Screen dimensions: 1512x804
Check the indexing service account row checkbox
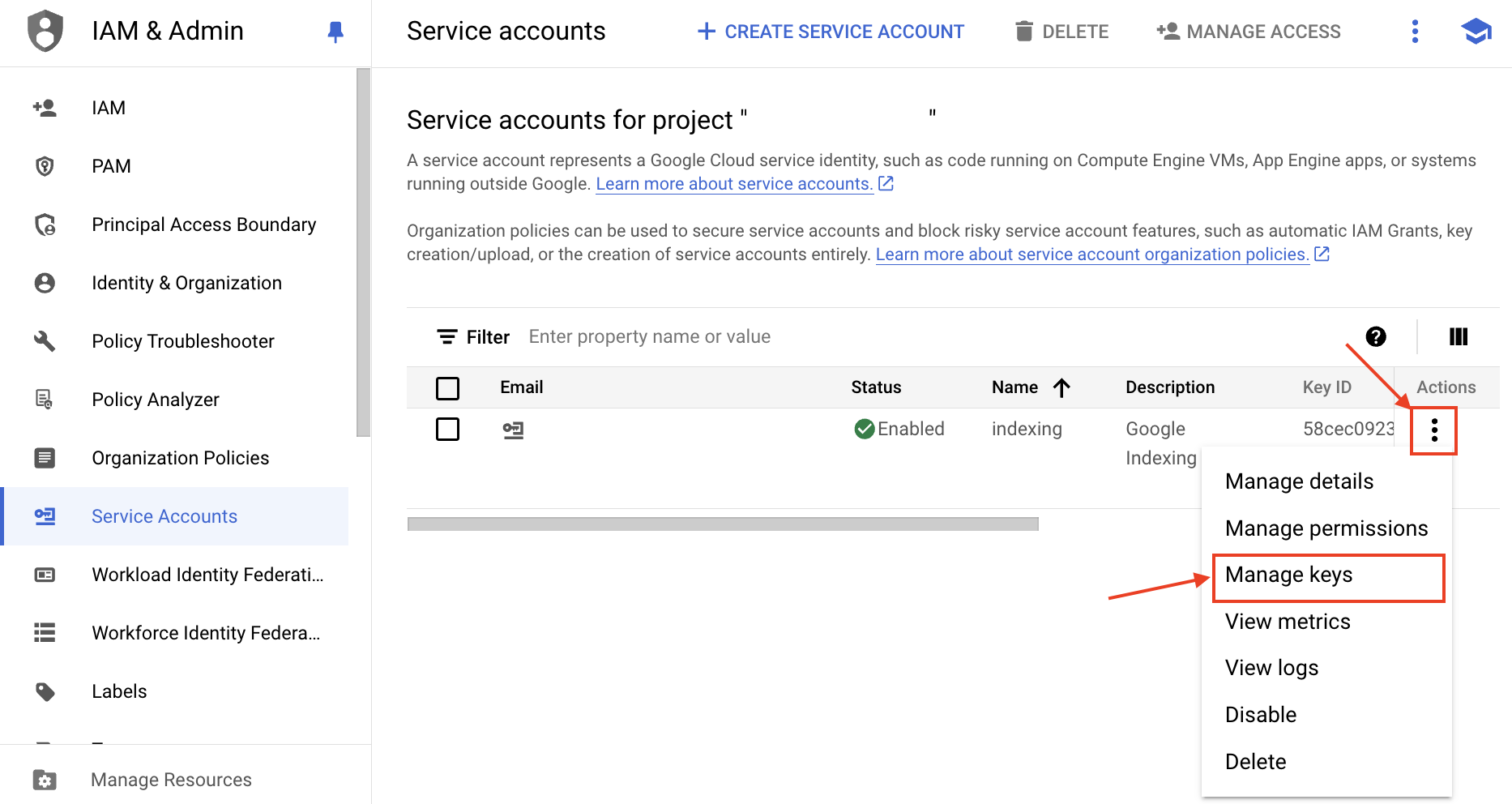447,429
